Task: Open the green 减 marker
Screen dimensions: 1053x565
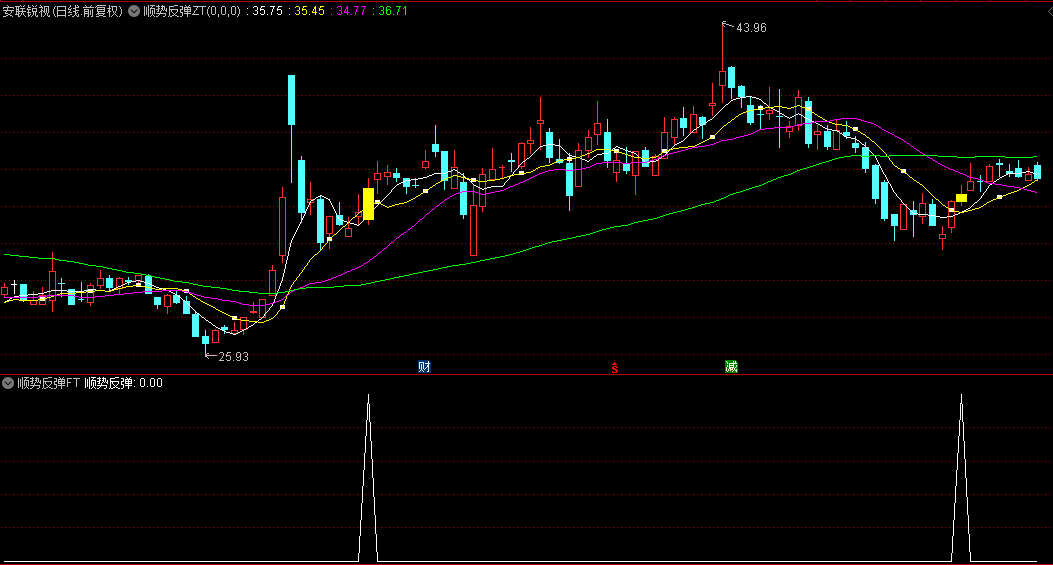Action: (731, 367)
